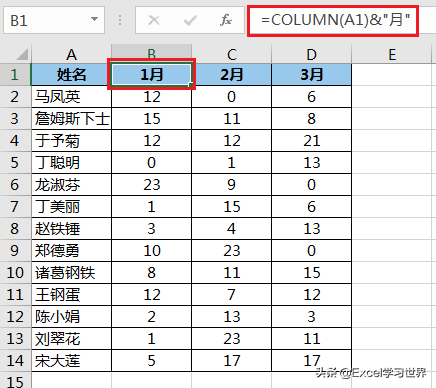Click the name cell 郑德勇
This screenshot has width=436, height=388.
71,251
